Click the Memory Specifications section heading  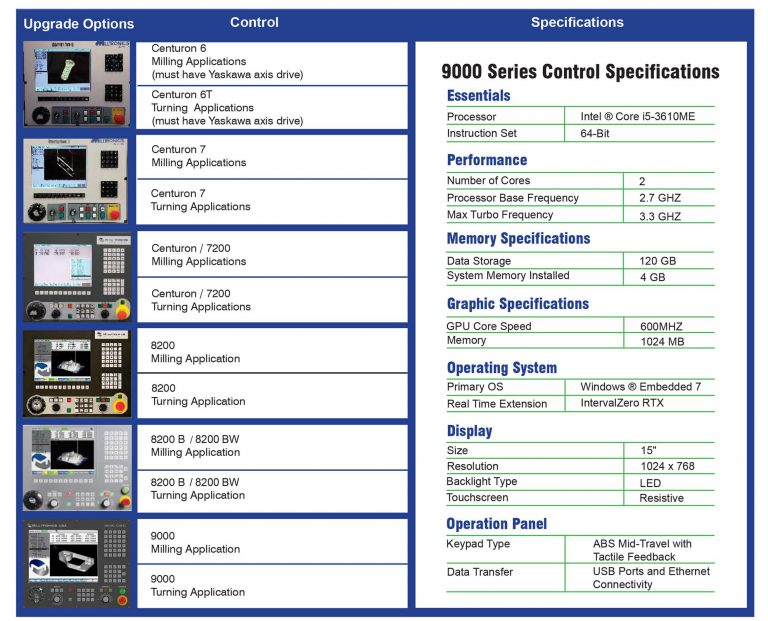(x=518, y=239)
